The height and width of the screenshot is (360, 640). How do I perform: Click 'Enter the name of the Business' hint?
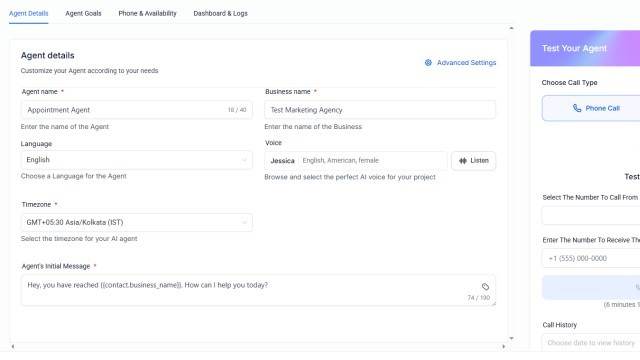click(x=313, y=127)
